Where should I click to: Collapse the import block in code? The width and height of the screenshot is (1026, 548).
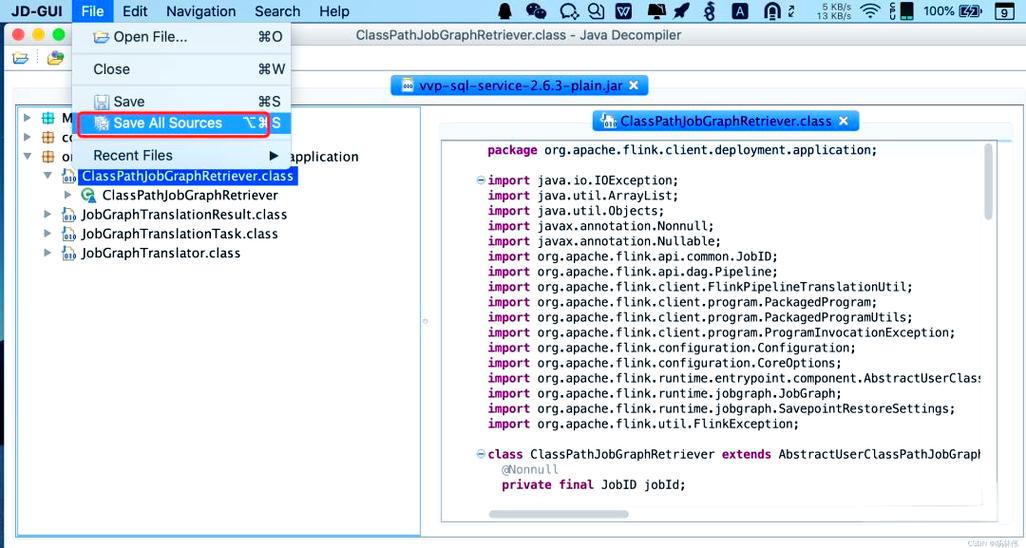point(481,180)
